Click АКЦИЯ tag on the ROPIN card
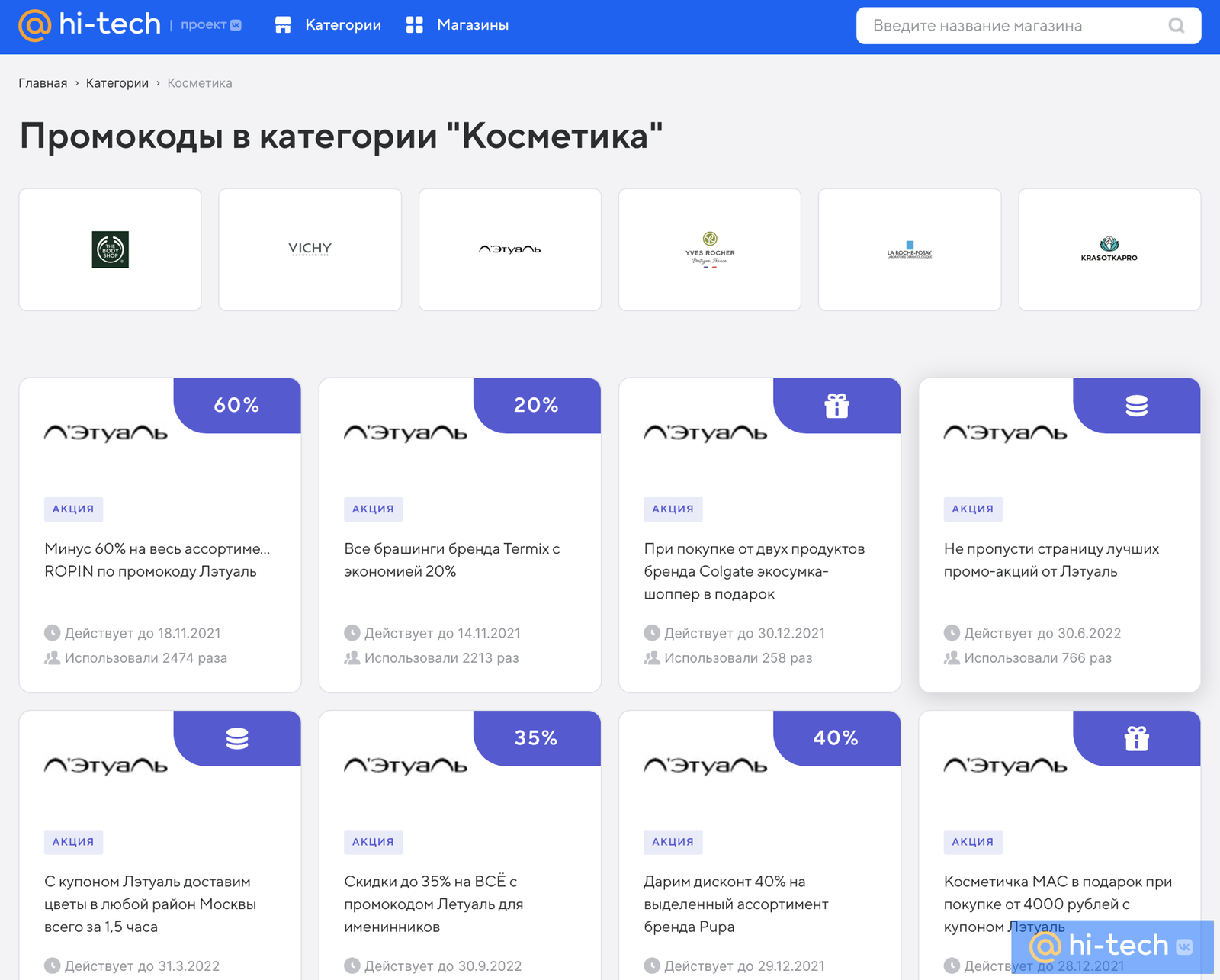Viewport: 1220px width, 980px height. (73, 509)
